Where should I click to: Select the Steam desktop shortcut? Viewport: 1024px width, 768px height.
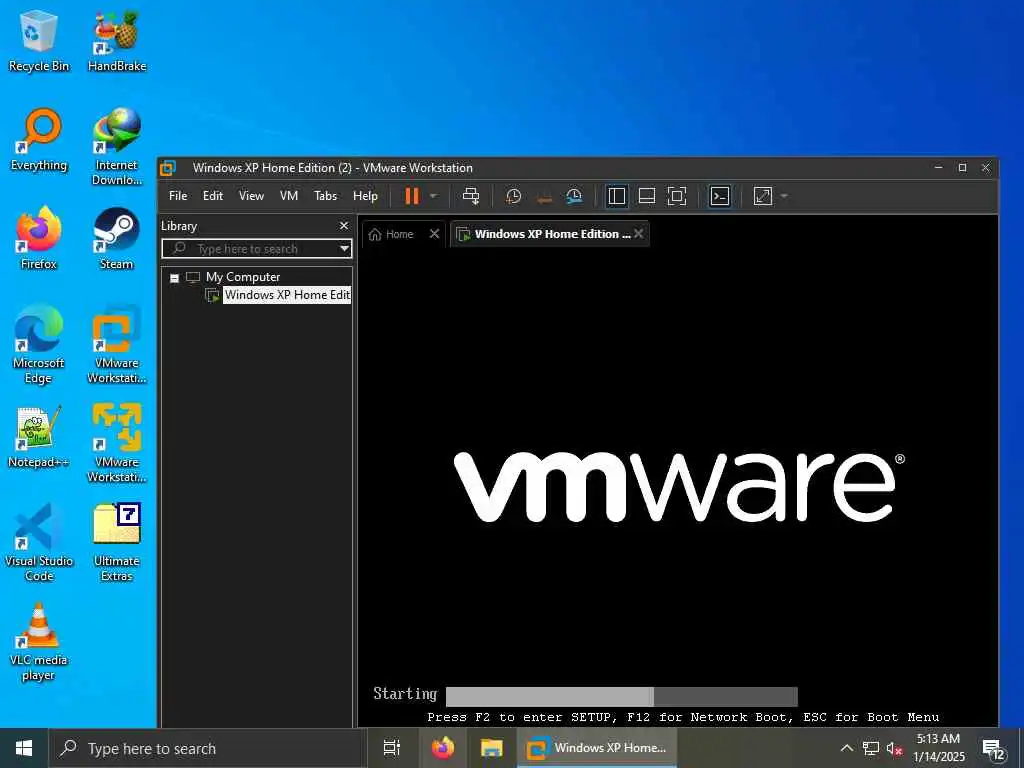(x=117, y=238)
